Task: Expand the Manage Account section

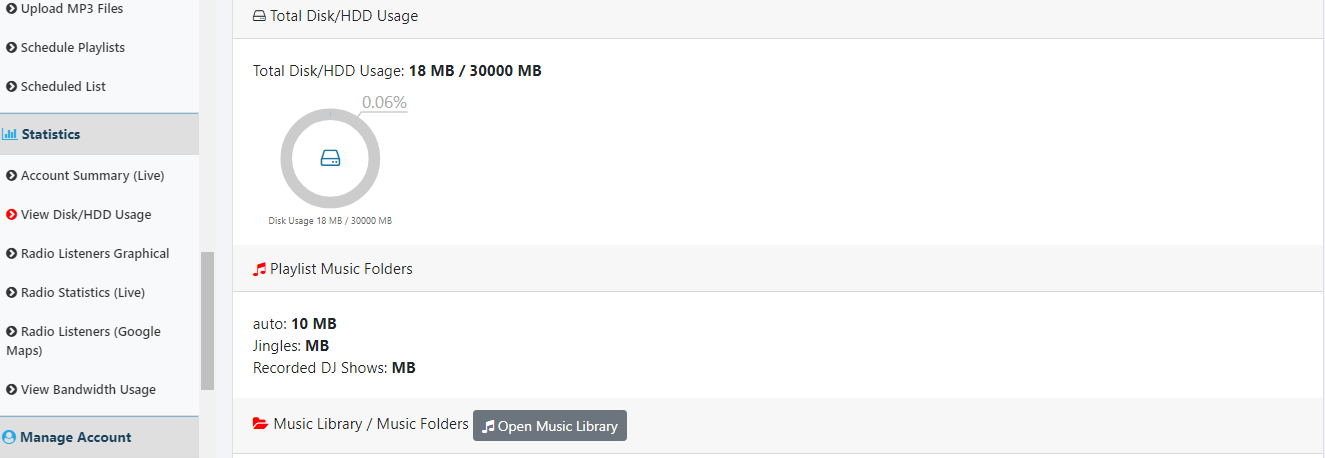Action: (99, 437)
